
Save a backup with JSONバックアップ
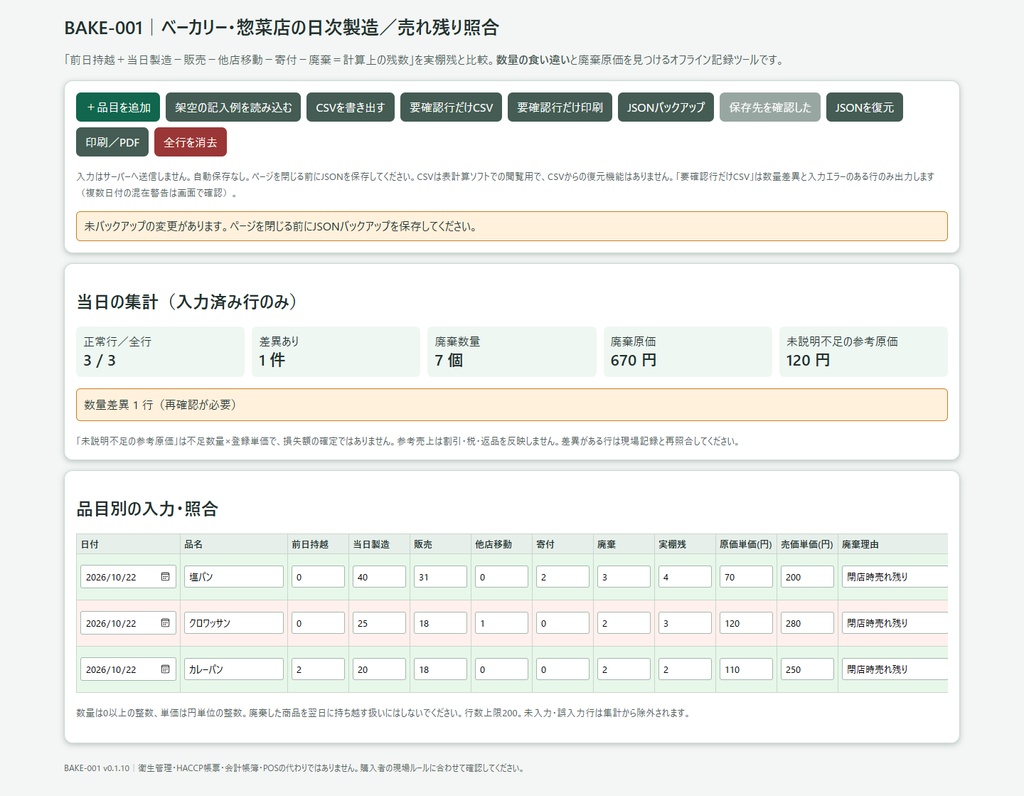[666, 107]
